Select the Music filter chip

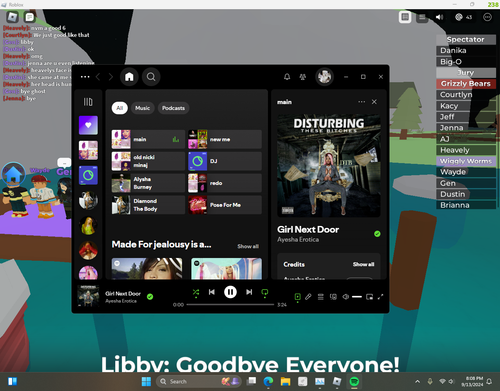[x=143, y=108]
